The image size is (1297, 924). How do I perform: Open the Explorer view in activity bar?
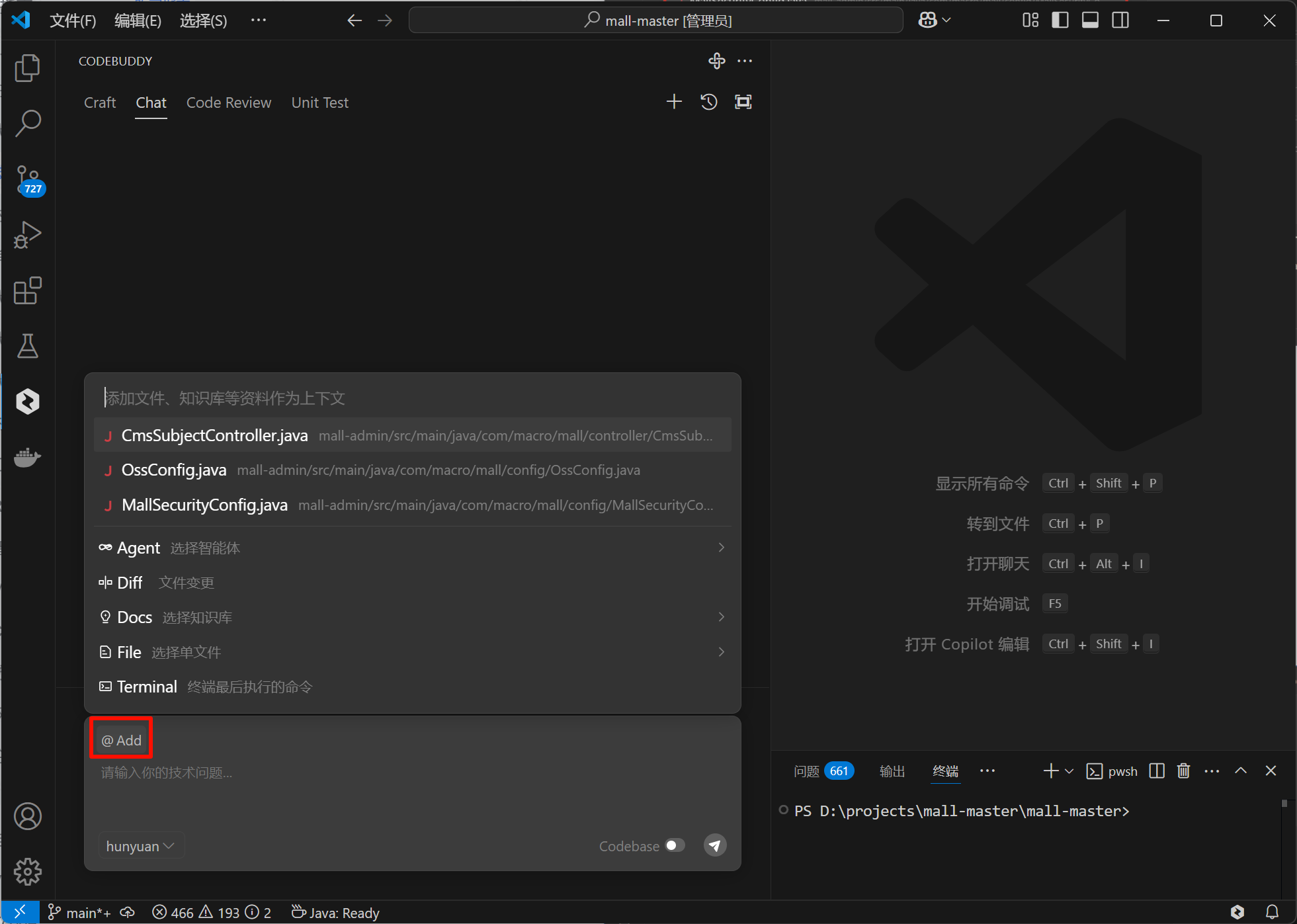[x=27, y=67]
